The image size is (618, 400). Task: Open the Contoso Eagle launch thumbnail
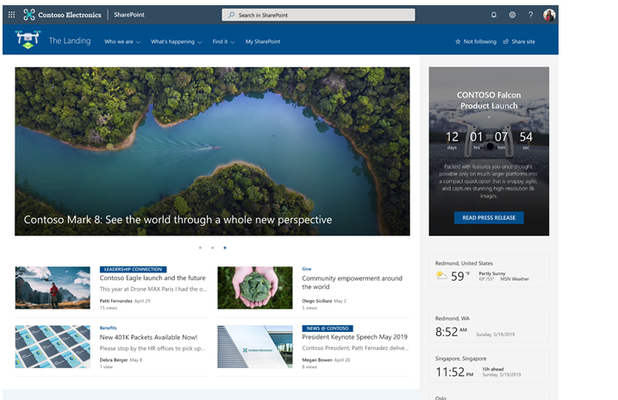(52, 288)
